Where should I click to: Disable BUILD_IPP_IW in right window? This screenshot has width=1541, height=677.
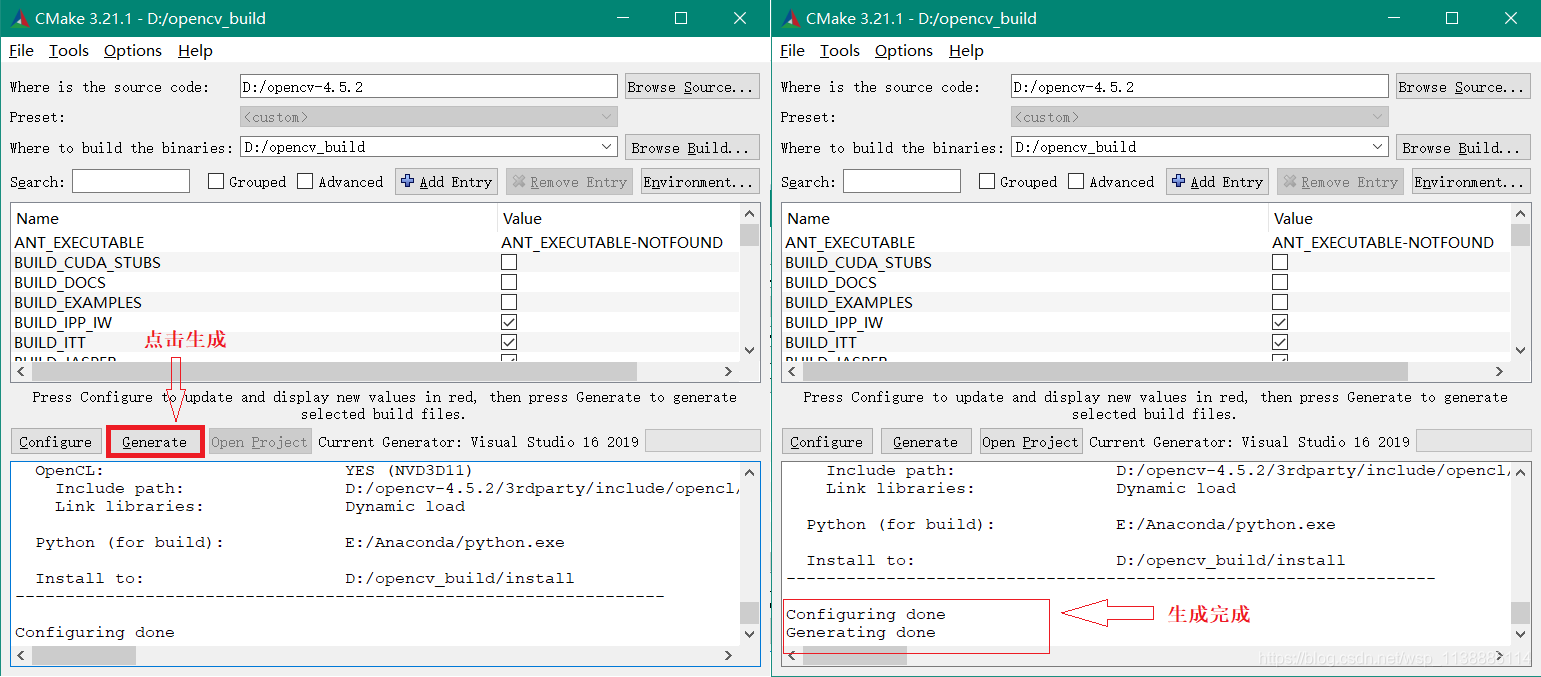click(x=1280, y=322)
